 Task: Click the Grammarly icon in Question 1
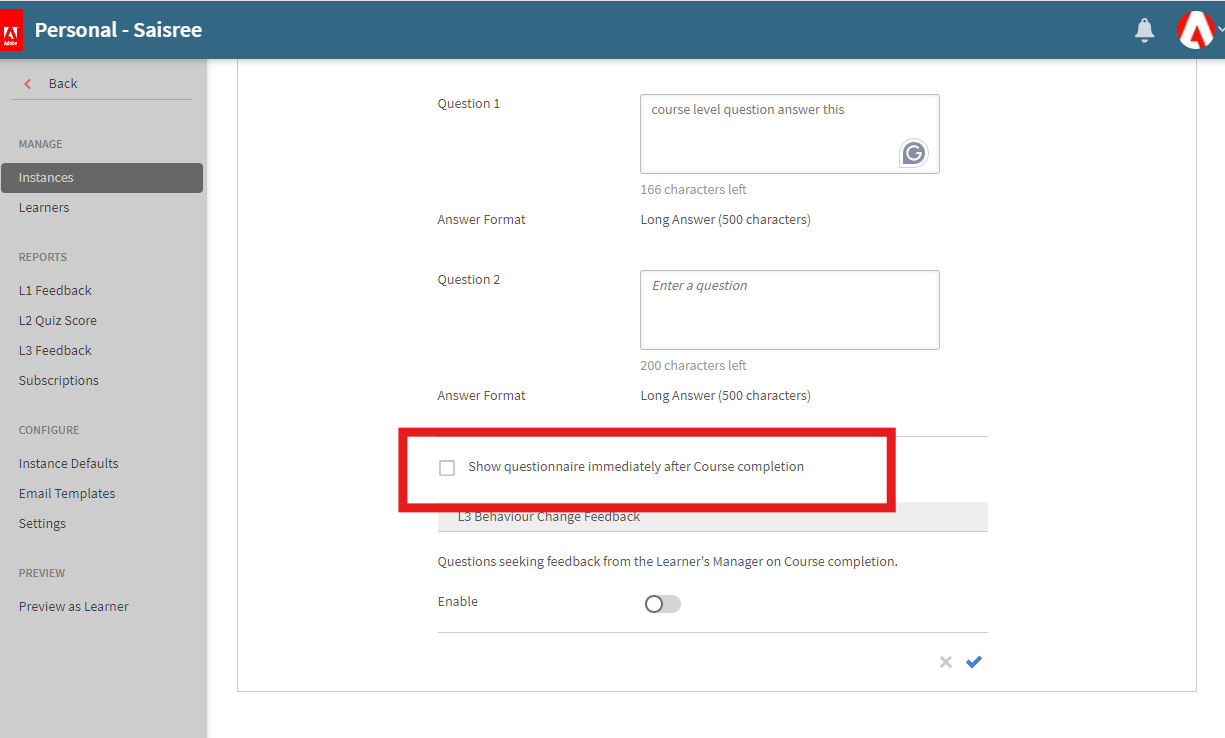[x=913, y=153]
